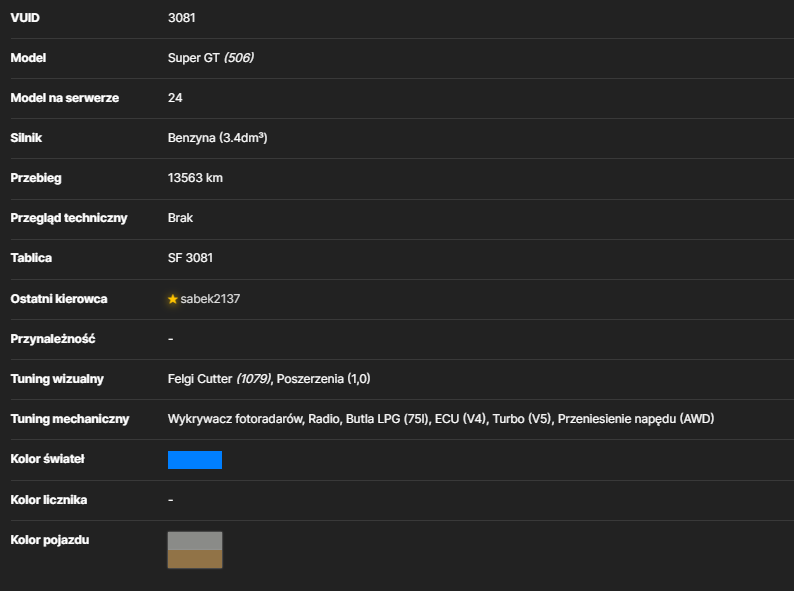Image resolution: width=794 pixels, height=591 pixels.
Task: Click the VUID row label
Action: 25,18
